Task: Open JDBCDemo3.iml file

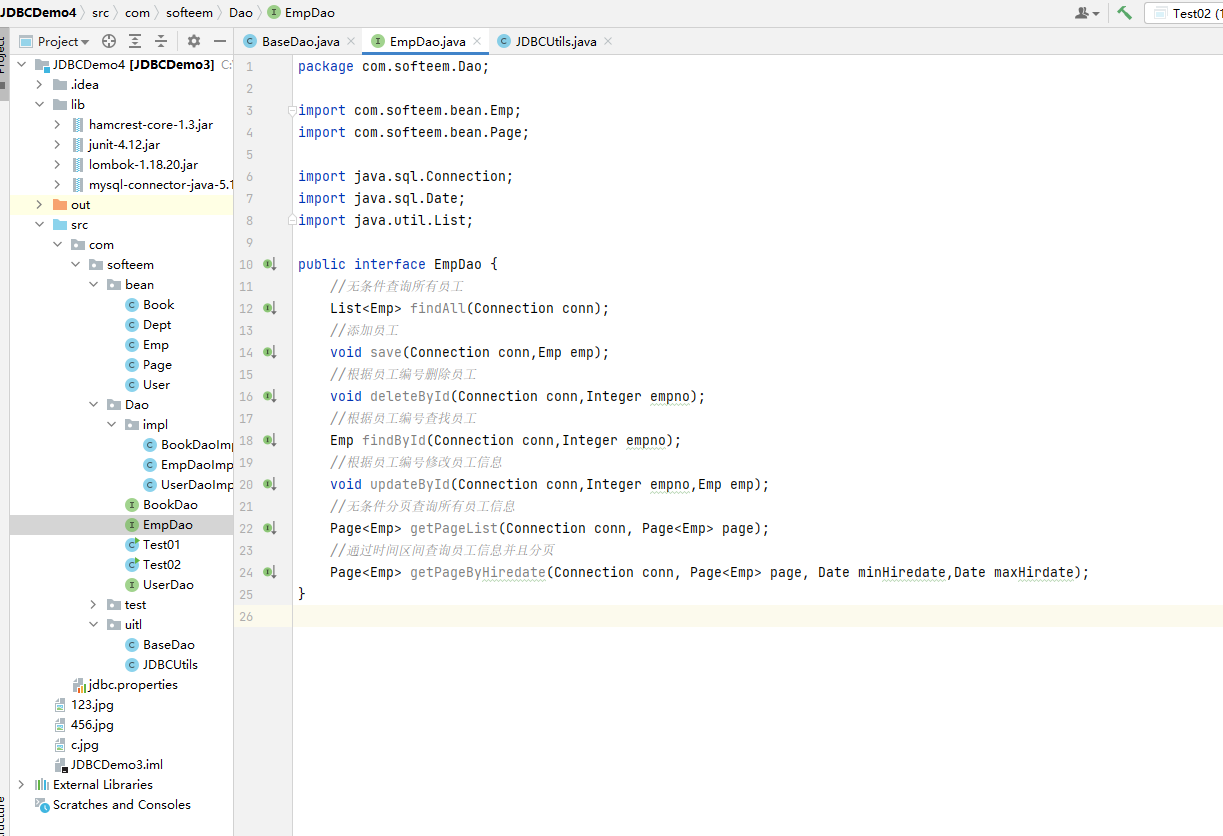Action: click(x=116, y=764)
